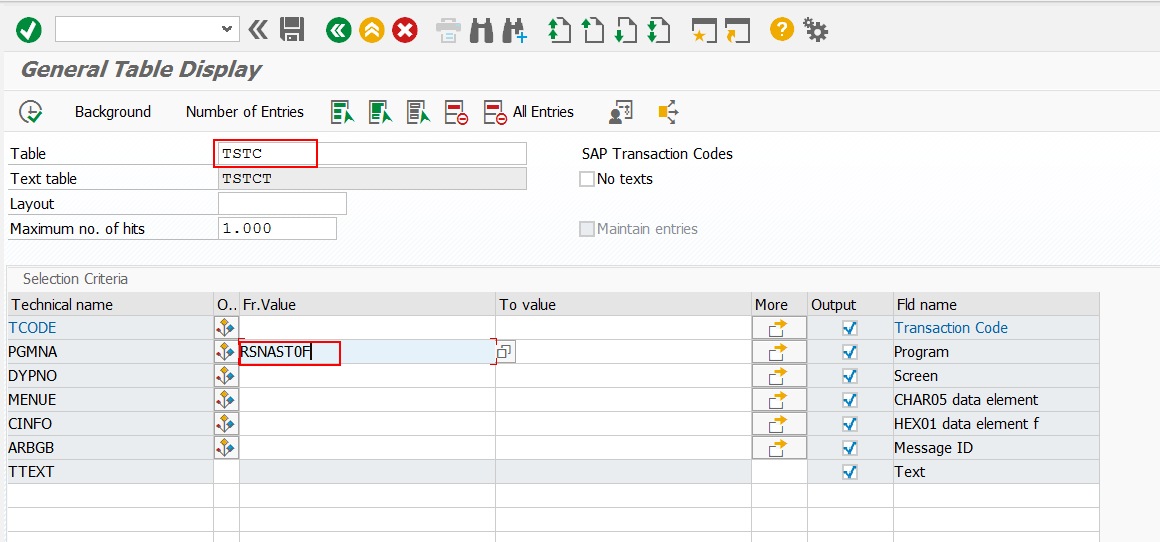Click the green checkmark Enter icon
The height and width of the screenshot is (542, 1160).
pyautogui.click(x=29, y=30)
